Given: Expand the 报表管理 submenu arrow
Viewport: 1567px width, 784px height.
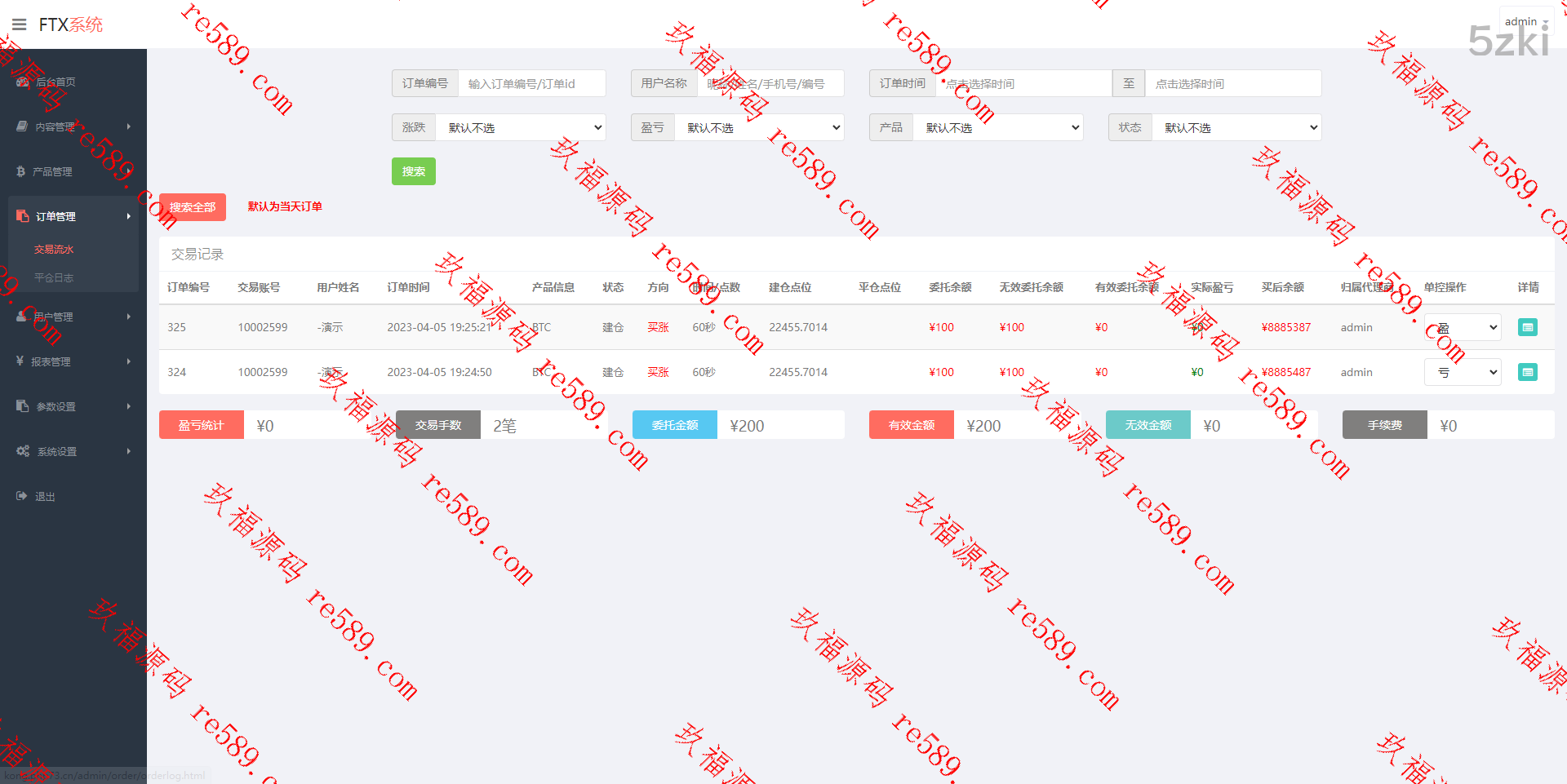Looking at the screenshot, I should [129, 361].
